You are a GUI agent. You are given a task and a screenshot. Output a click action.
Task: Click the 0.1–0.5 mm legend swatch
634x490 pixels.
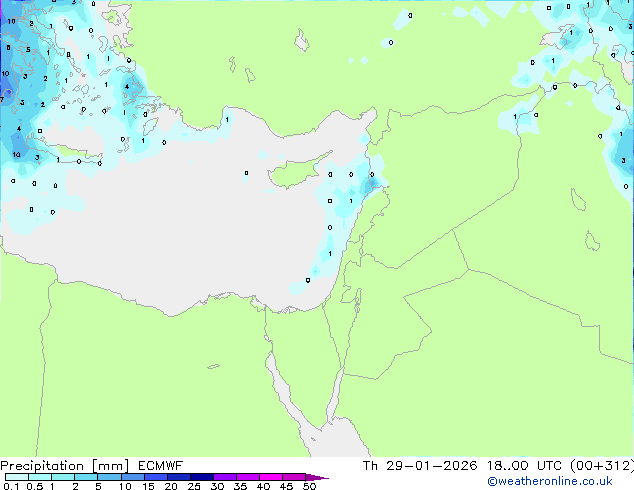pyautogui.click(x=17, y=477)
